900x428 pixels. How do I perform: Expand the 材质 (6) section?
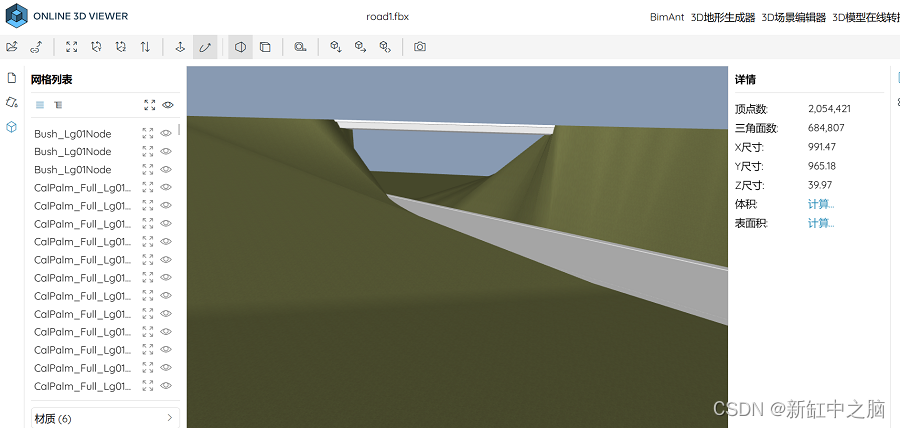(x=105, y=418)
